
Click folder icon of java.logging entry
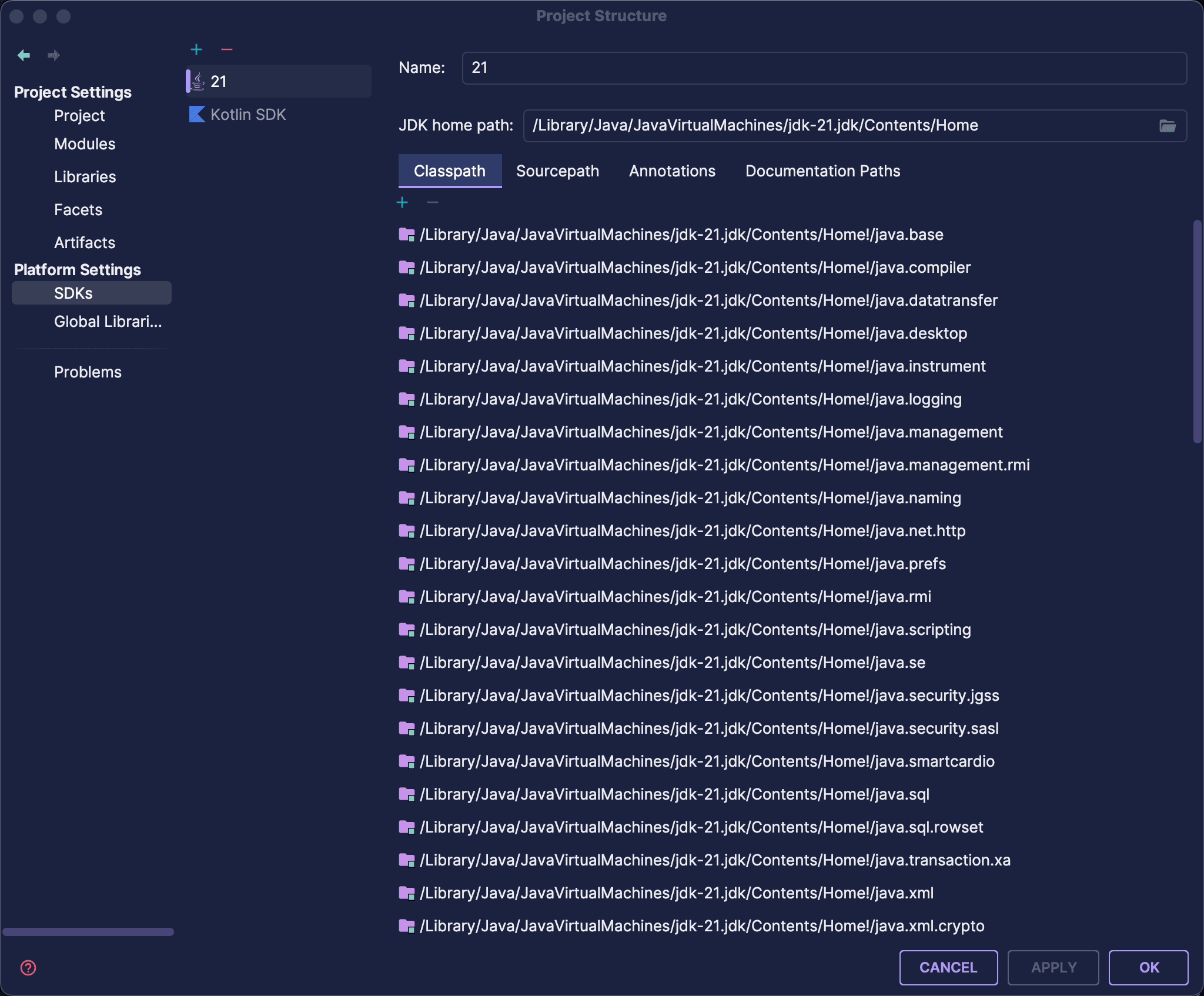pos(407,399)
